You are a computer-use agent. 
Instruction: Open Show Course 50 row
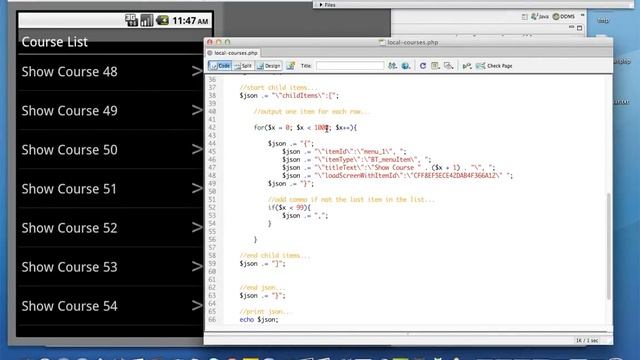tap(111, 149)
